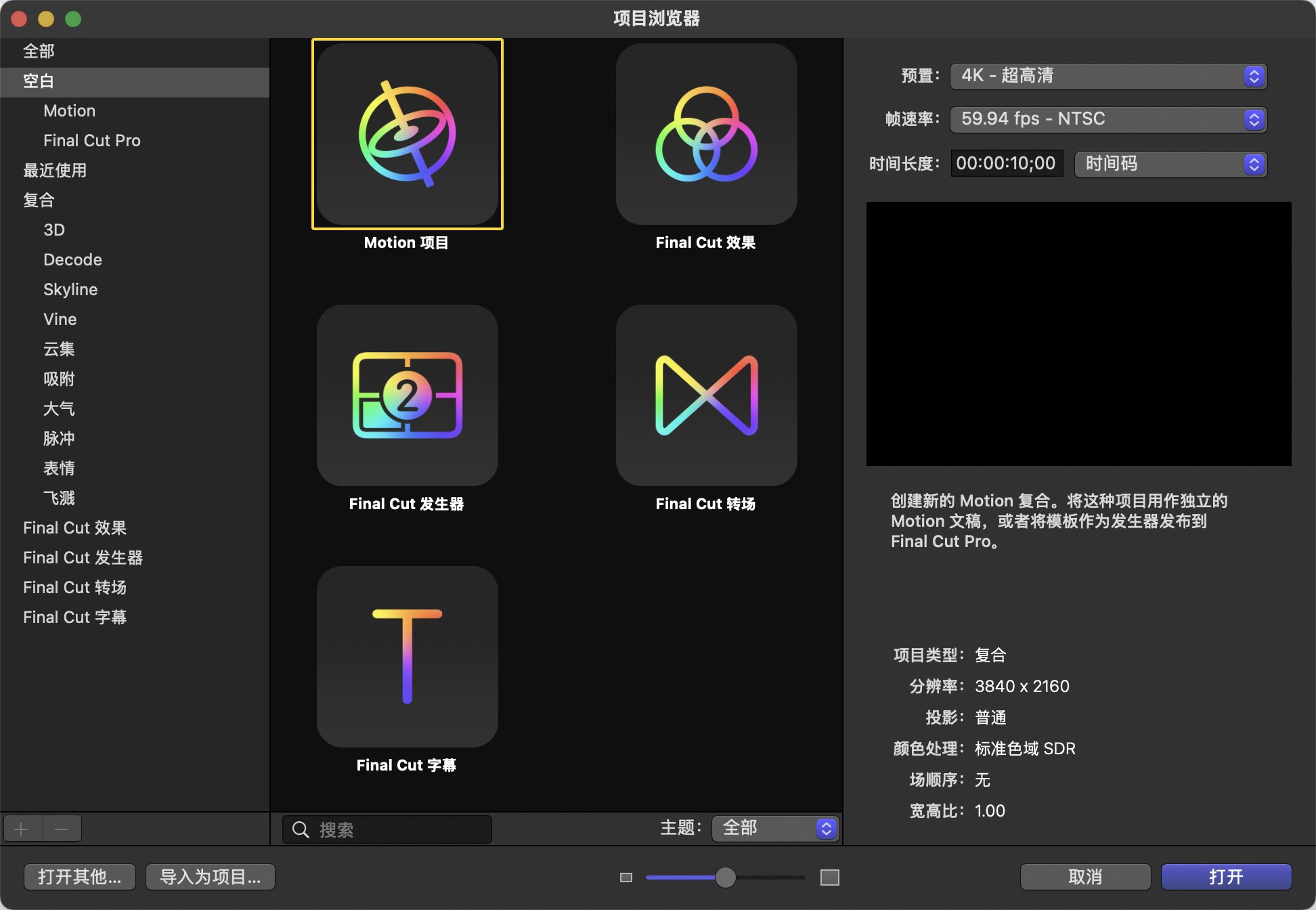Click the remove folder minus icon
The height and width of the screenshot is (910, 1316).
pos(62,827)
